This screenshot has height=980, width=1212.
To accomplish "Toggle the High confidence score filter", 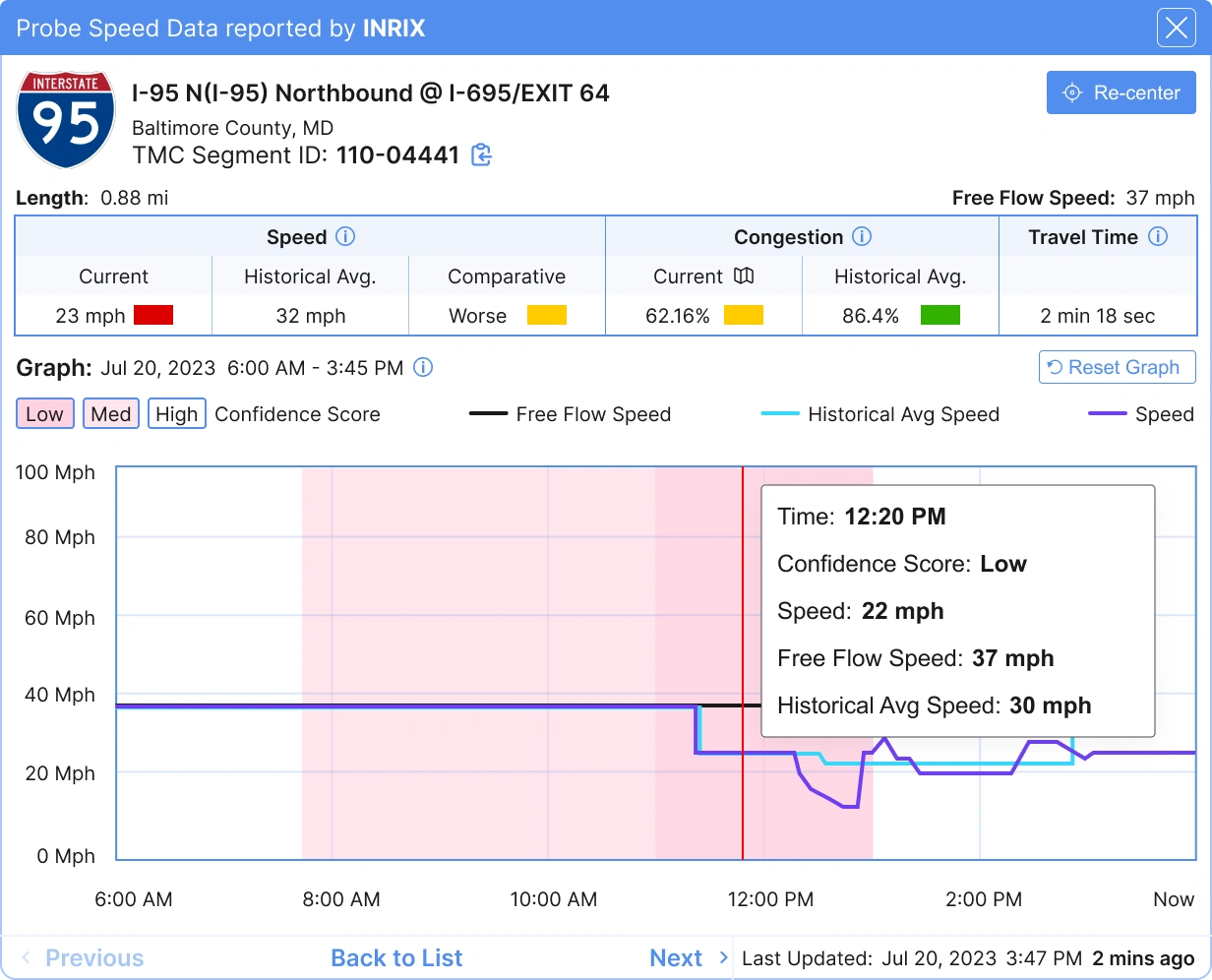I will click(176, 414).
